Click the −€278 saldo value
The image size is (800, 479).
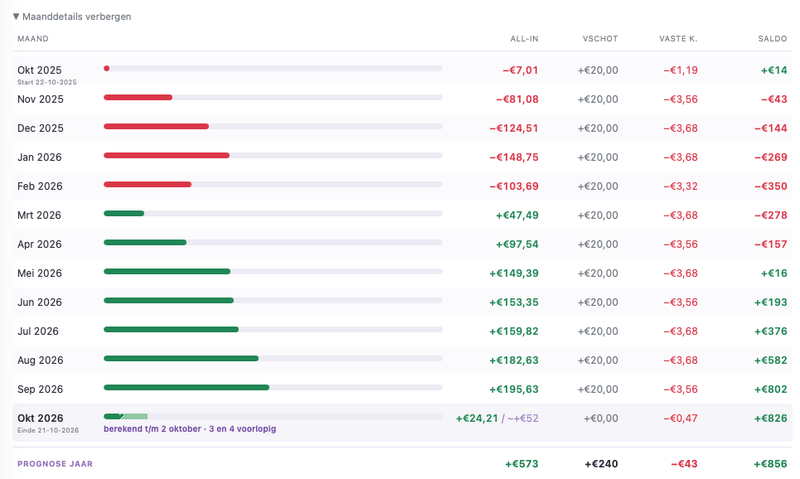click(771, 216)
